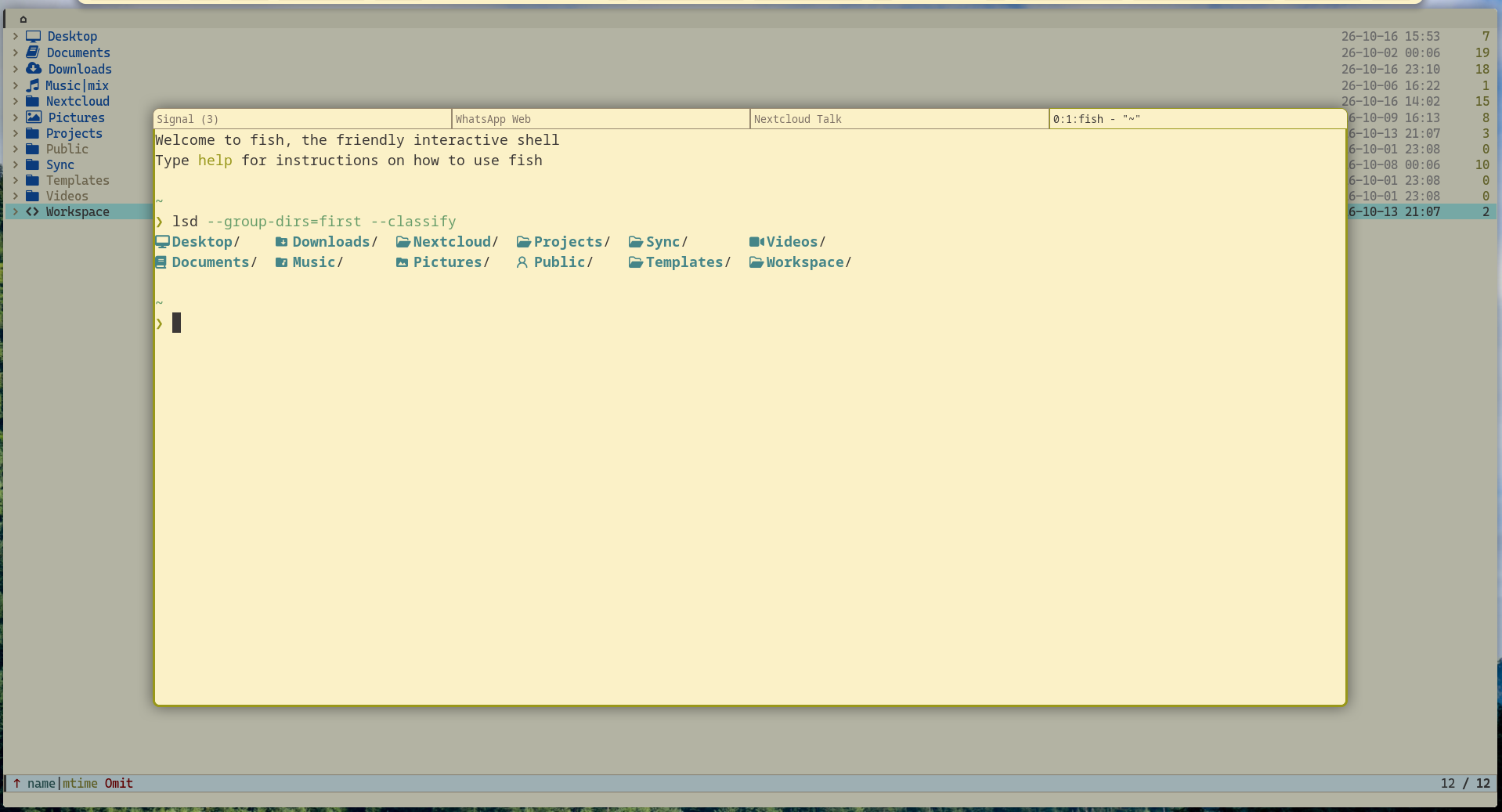Switch to the WhatsApp Web tab
This screenshot has height=812, width=1502.
coord(601,119)
